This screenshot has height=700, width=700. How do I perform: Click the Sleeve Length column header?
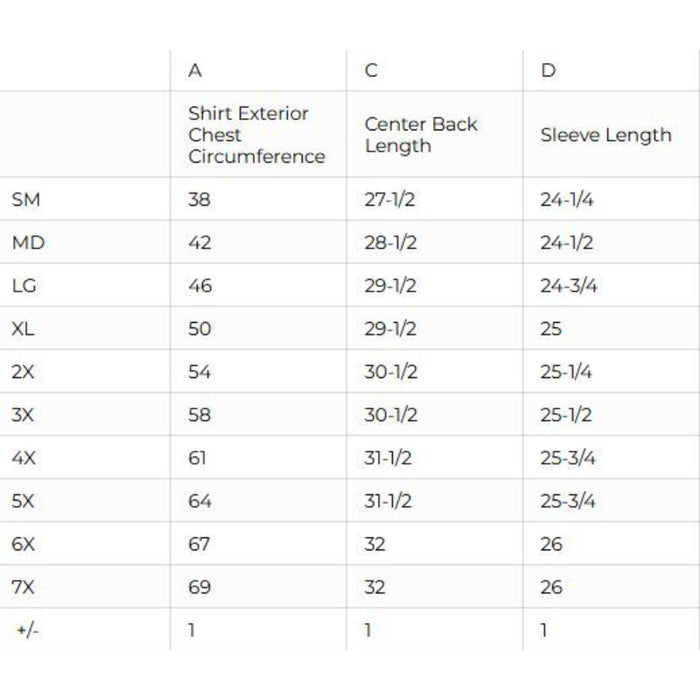point(605,135)
